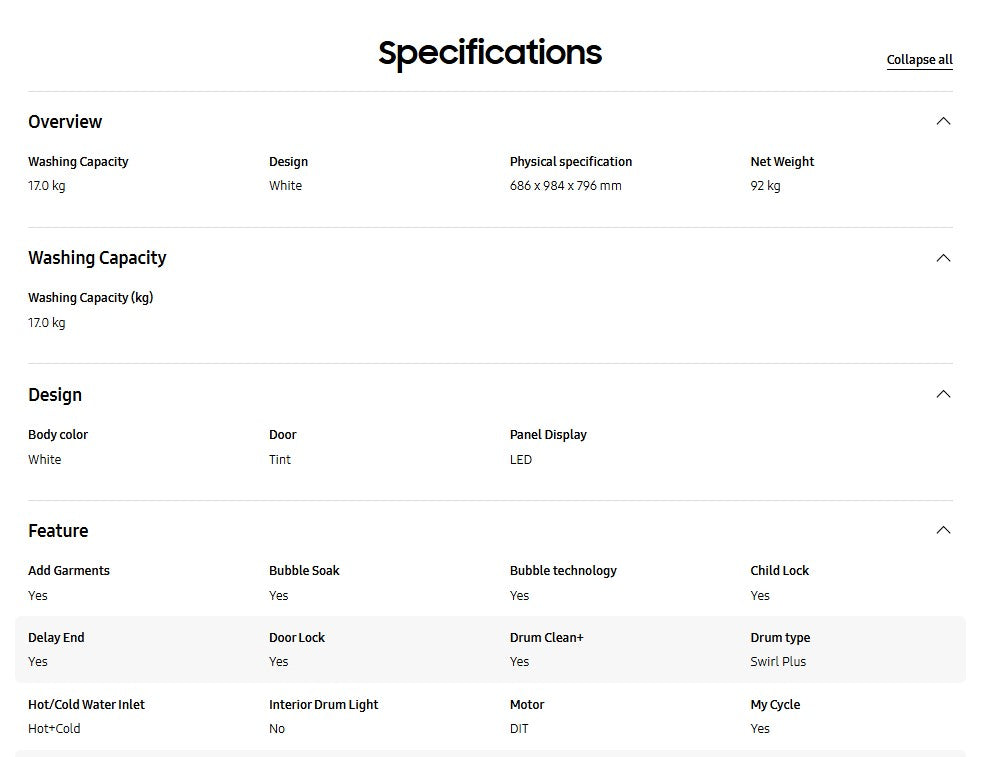The image size is (995, 757).
Task: Select the Swirl Plus value text
Action: pos(778,662)
